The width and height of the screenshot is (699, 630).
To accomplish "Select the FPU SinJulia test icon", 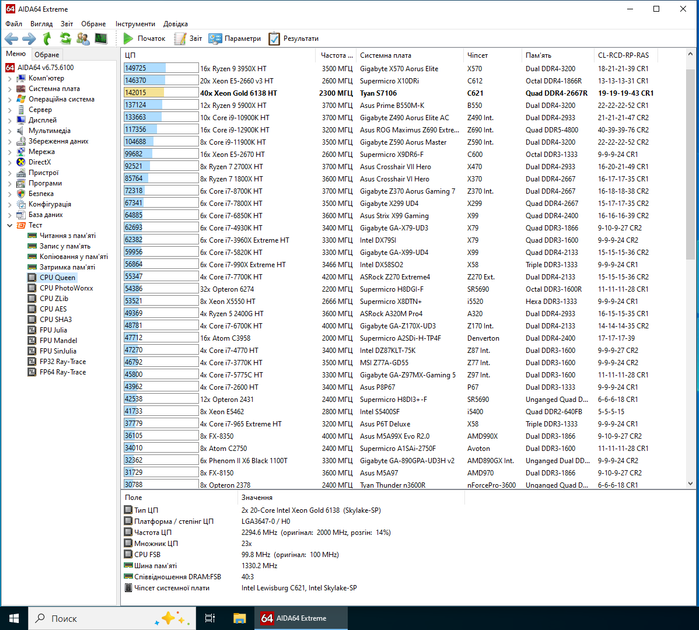I will pyautogui.click(x=32, y=351).
